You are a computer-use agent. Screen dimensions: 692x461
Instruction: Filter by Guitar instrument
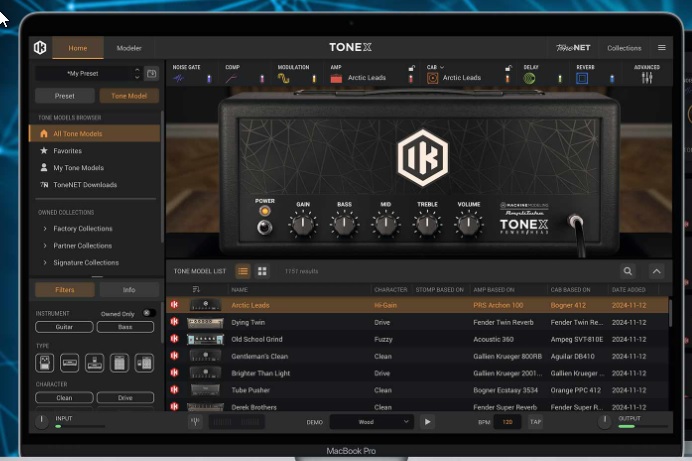(x=64, y=327)
